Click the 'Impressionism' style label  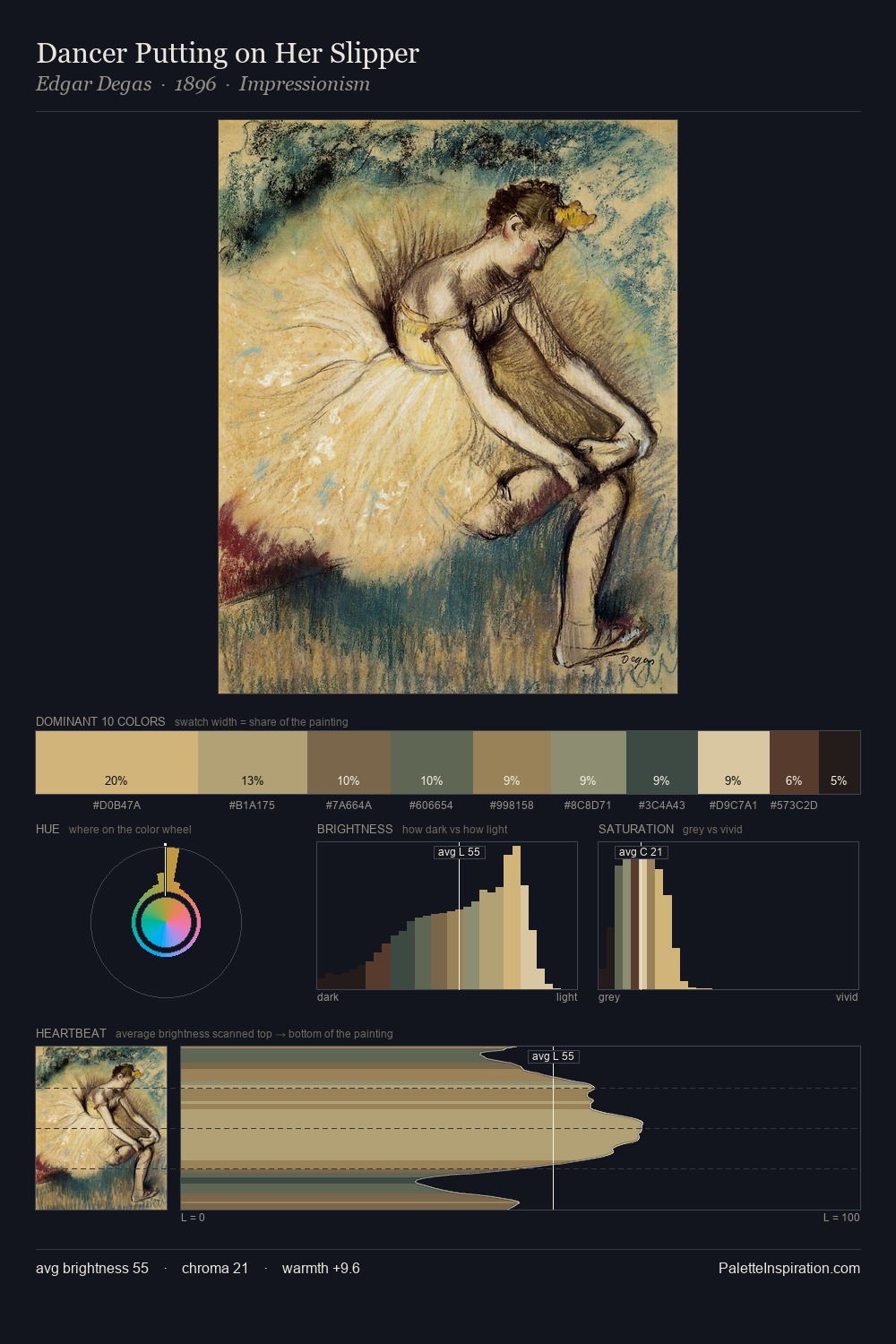pyautogui.click(x=305, y=84)
